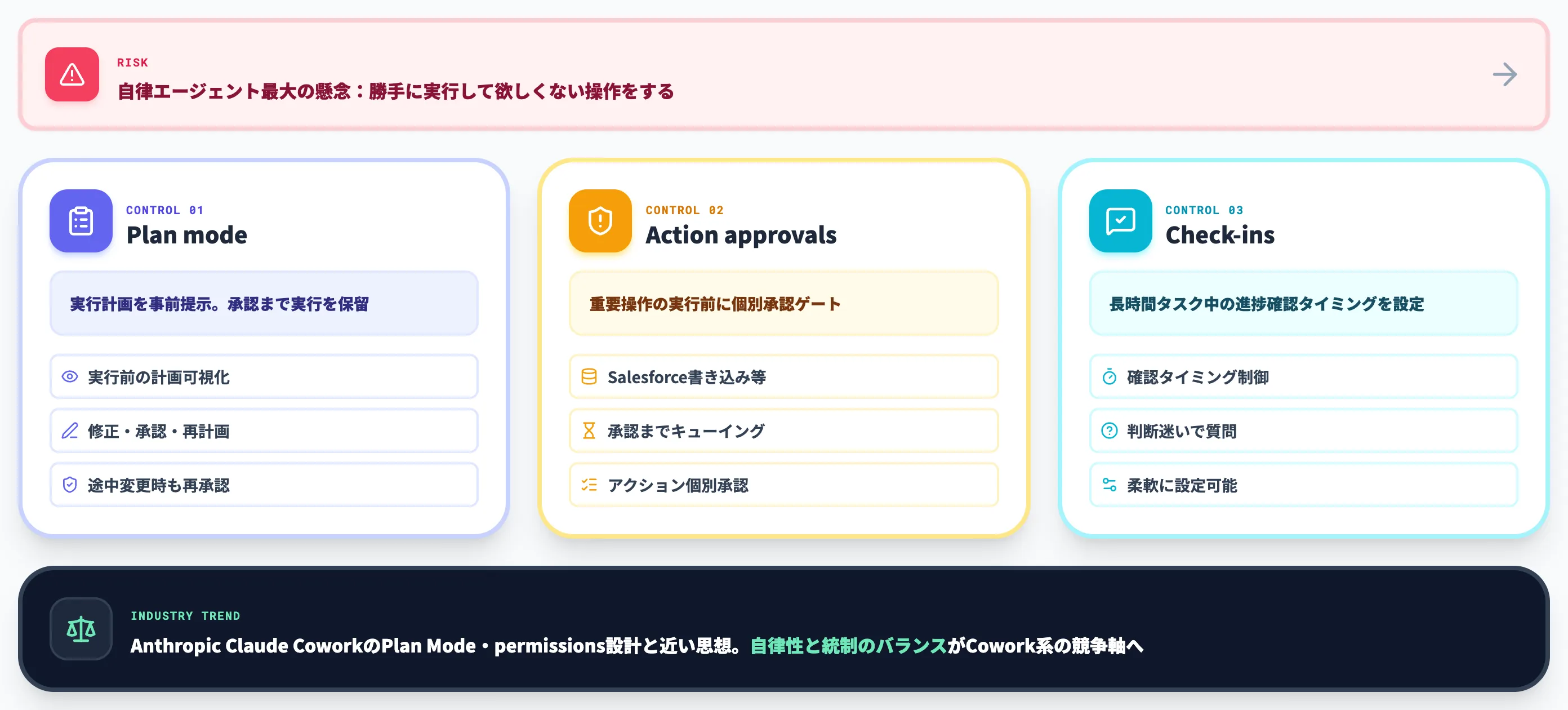Click the arrow at right of RISK banner

coord(1505,74)
